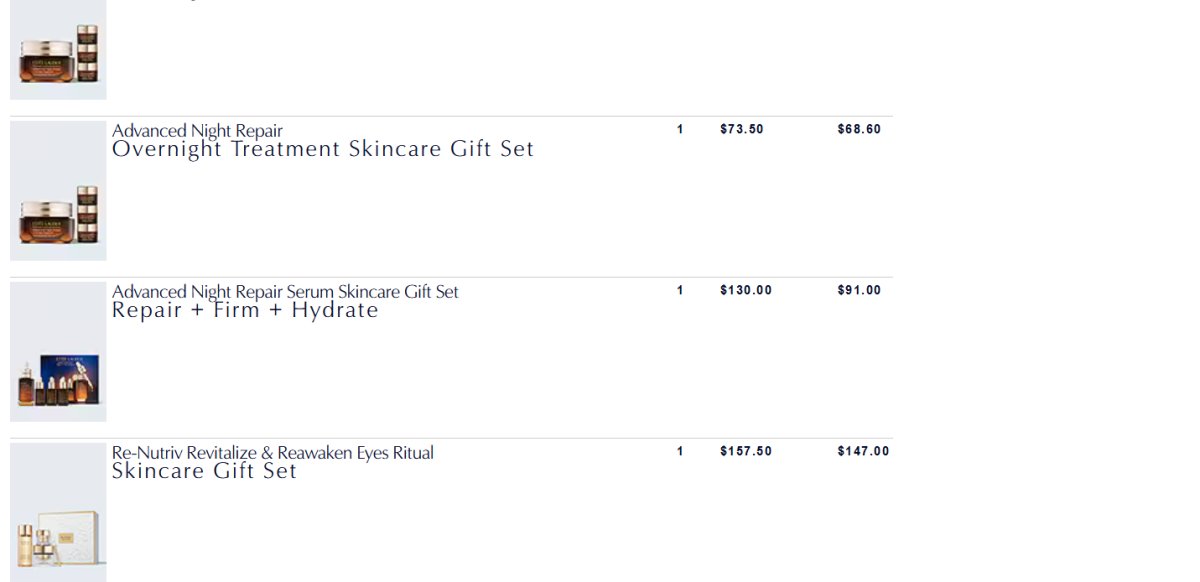Click the $68.60 discounted price
The image size is (1200, 582).
pyautogui.click(x=859, y=129)
